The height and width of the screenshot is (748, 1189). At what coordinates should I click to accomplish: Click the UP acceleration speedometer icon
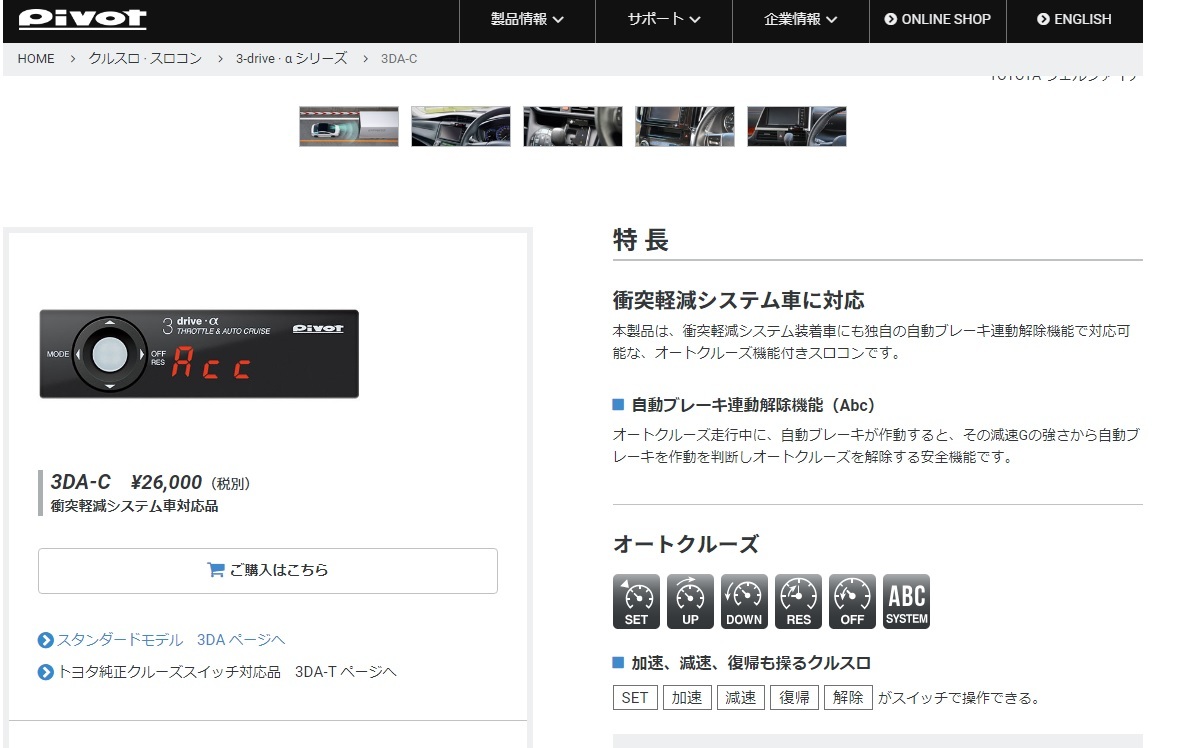click(x=690, y=600)
